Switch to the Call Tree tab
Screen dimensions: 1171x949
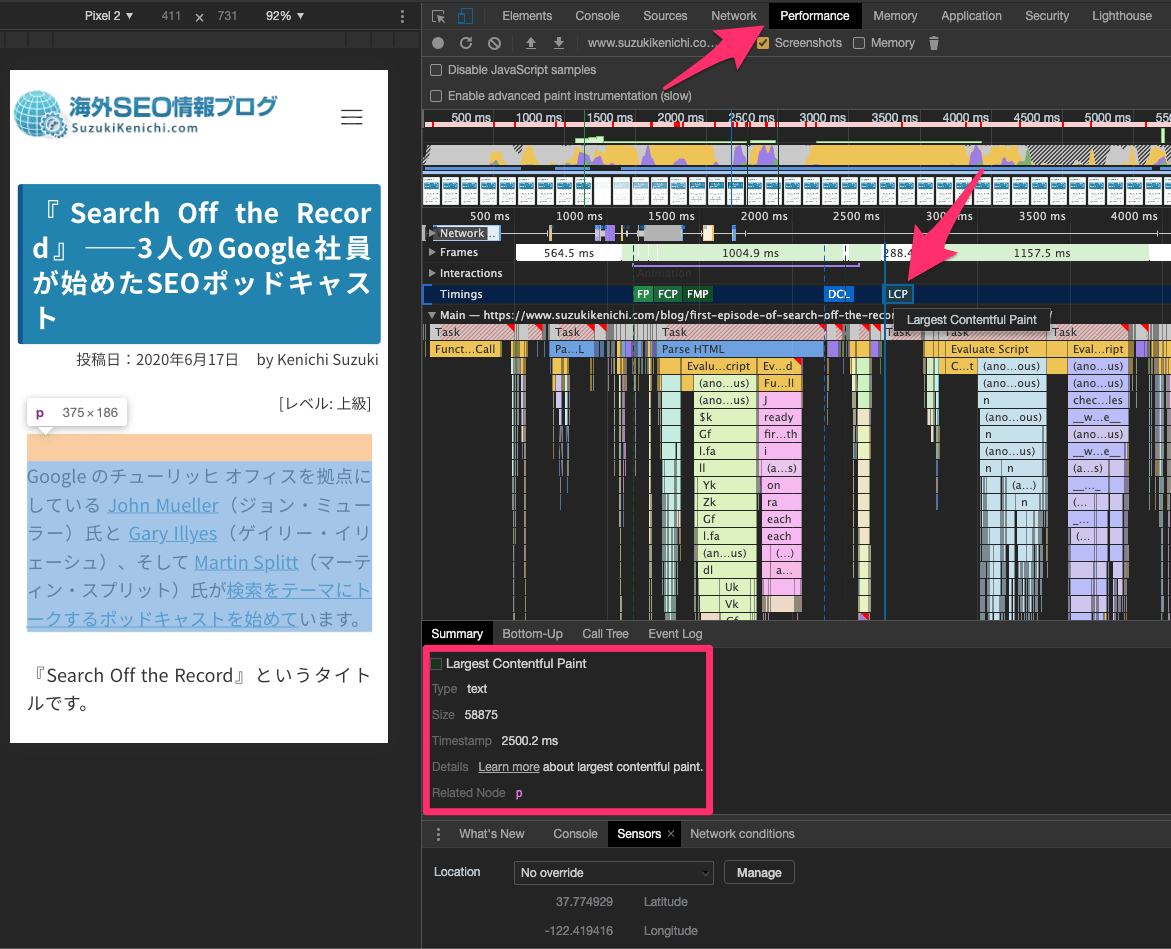[606, 634]
